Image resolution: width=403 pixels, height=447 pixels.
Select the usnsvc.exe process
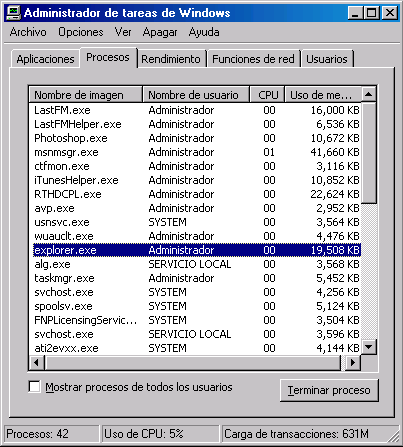(x=197, y=222)
